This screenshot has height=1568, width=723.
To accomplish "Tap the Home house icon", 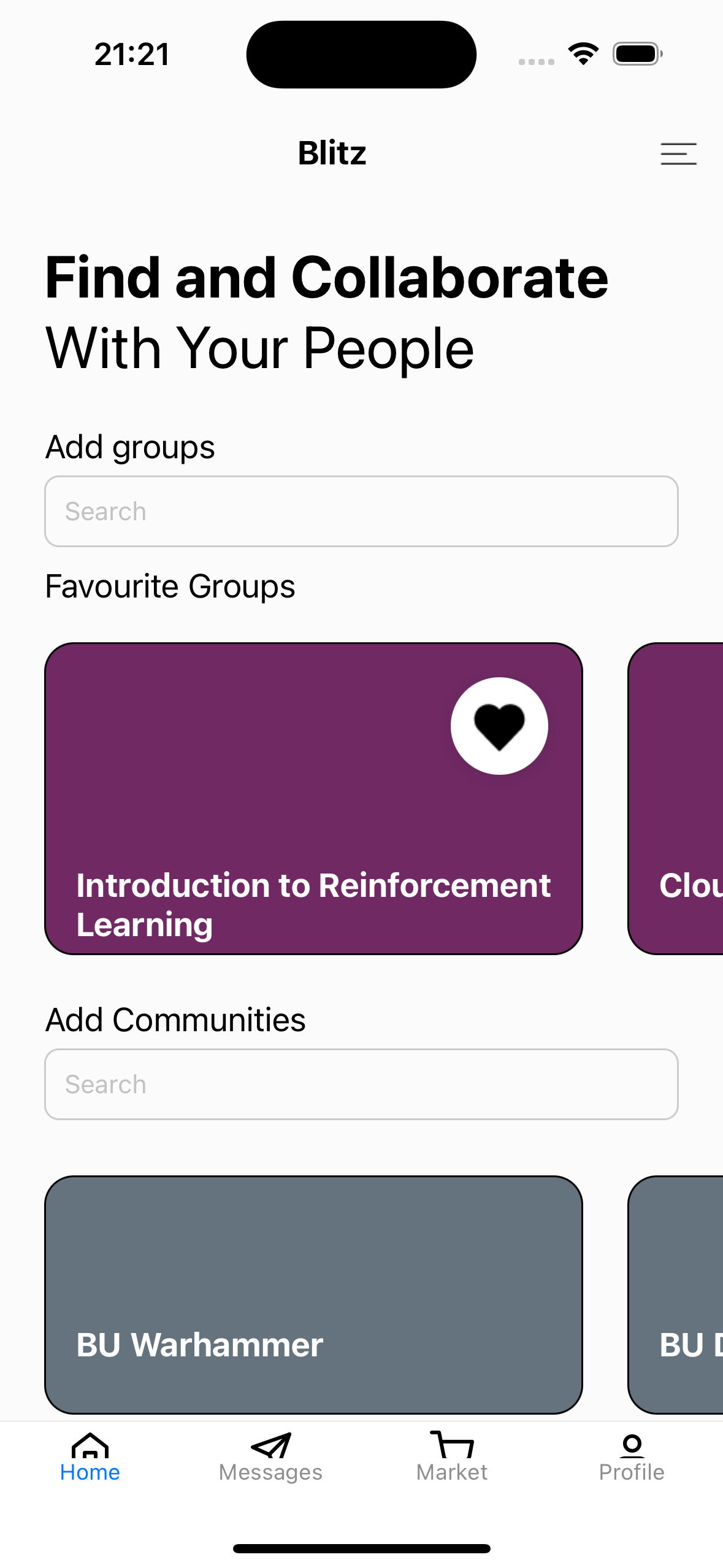I will [x=90, y=1445].
